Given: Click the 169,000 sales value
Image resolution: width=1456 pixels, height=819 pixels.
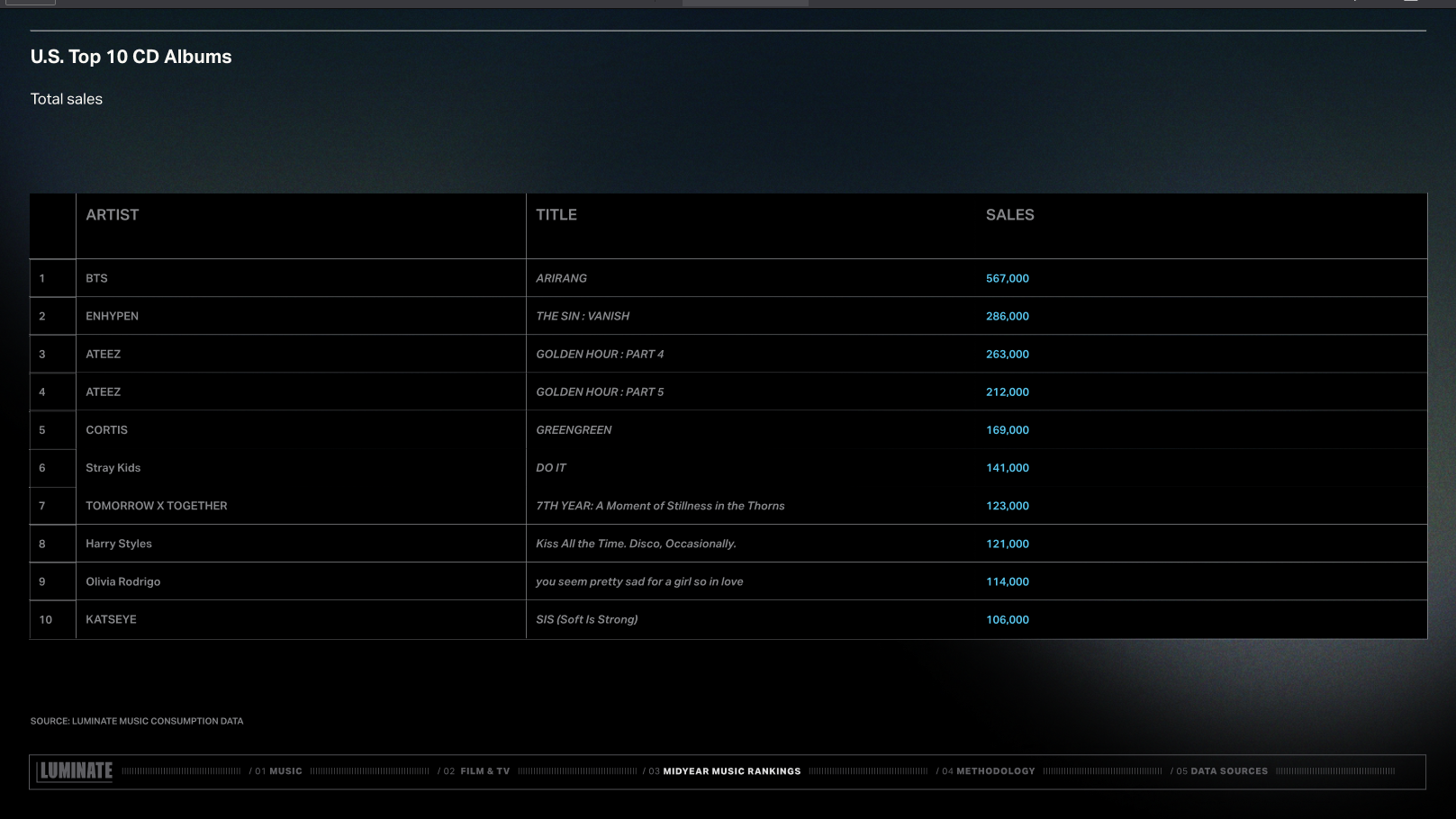Looking at the screenshot, I should pyautogui.click(x=1007, y=429).
